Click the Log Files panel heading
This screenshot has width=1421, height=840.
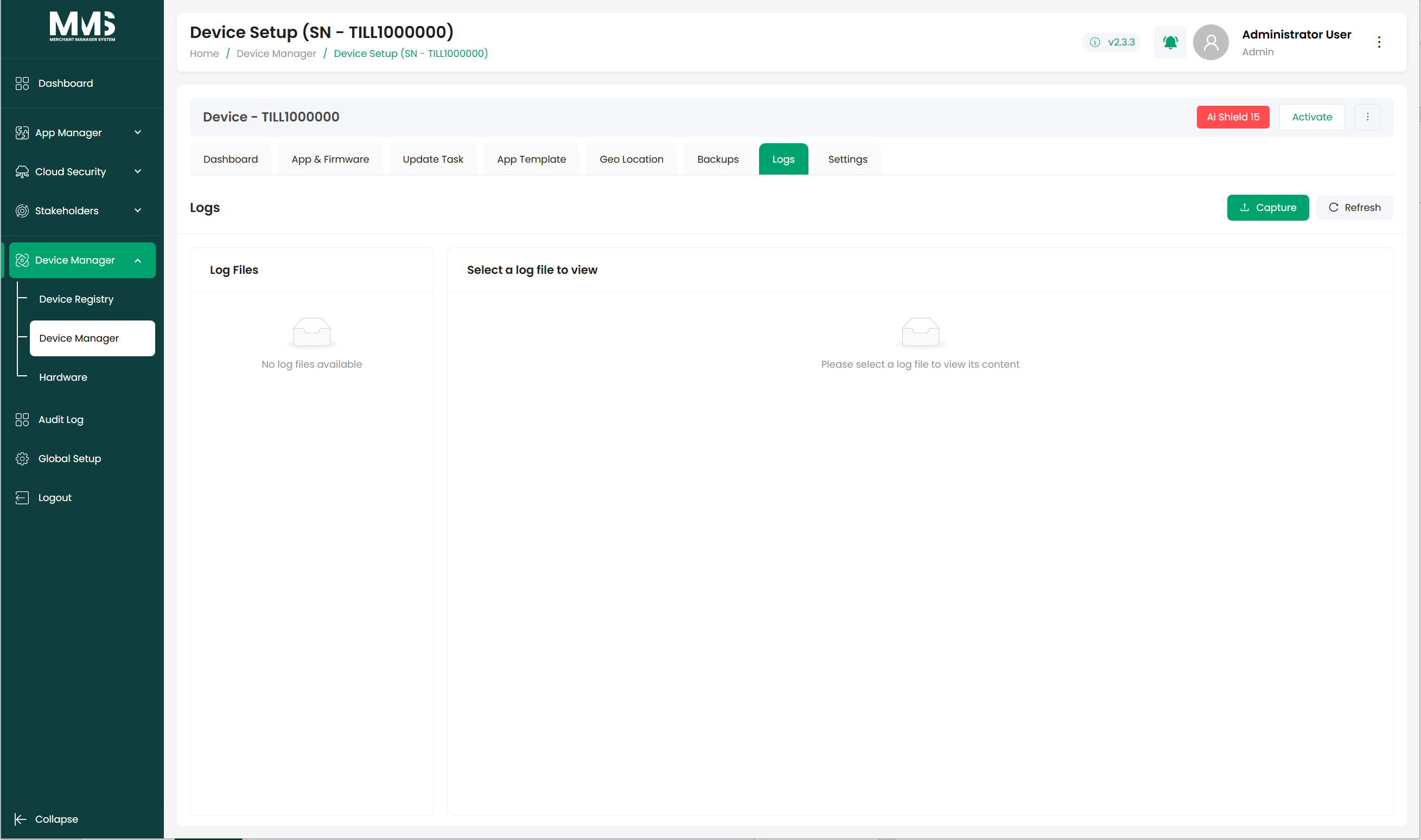tap(234, 270)
